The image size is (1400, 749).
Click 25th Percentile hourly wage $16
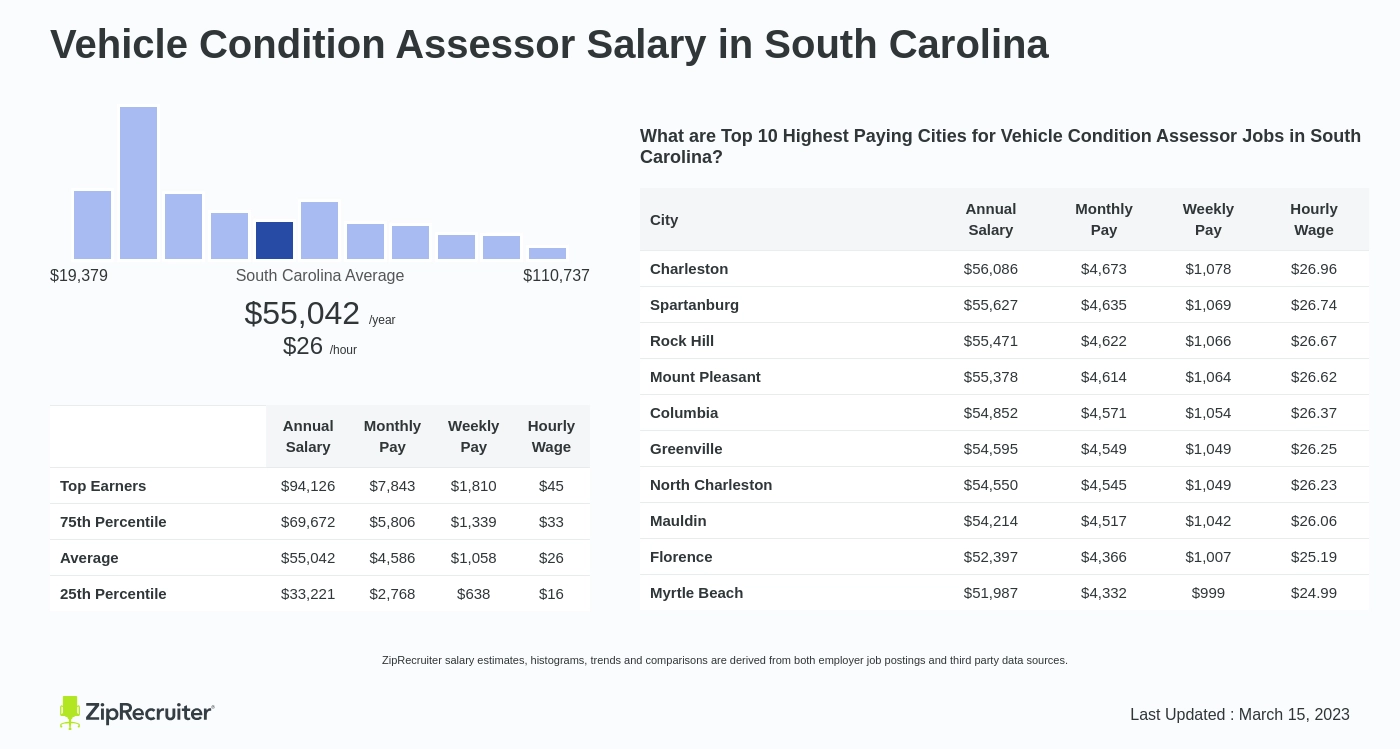551,594
